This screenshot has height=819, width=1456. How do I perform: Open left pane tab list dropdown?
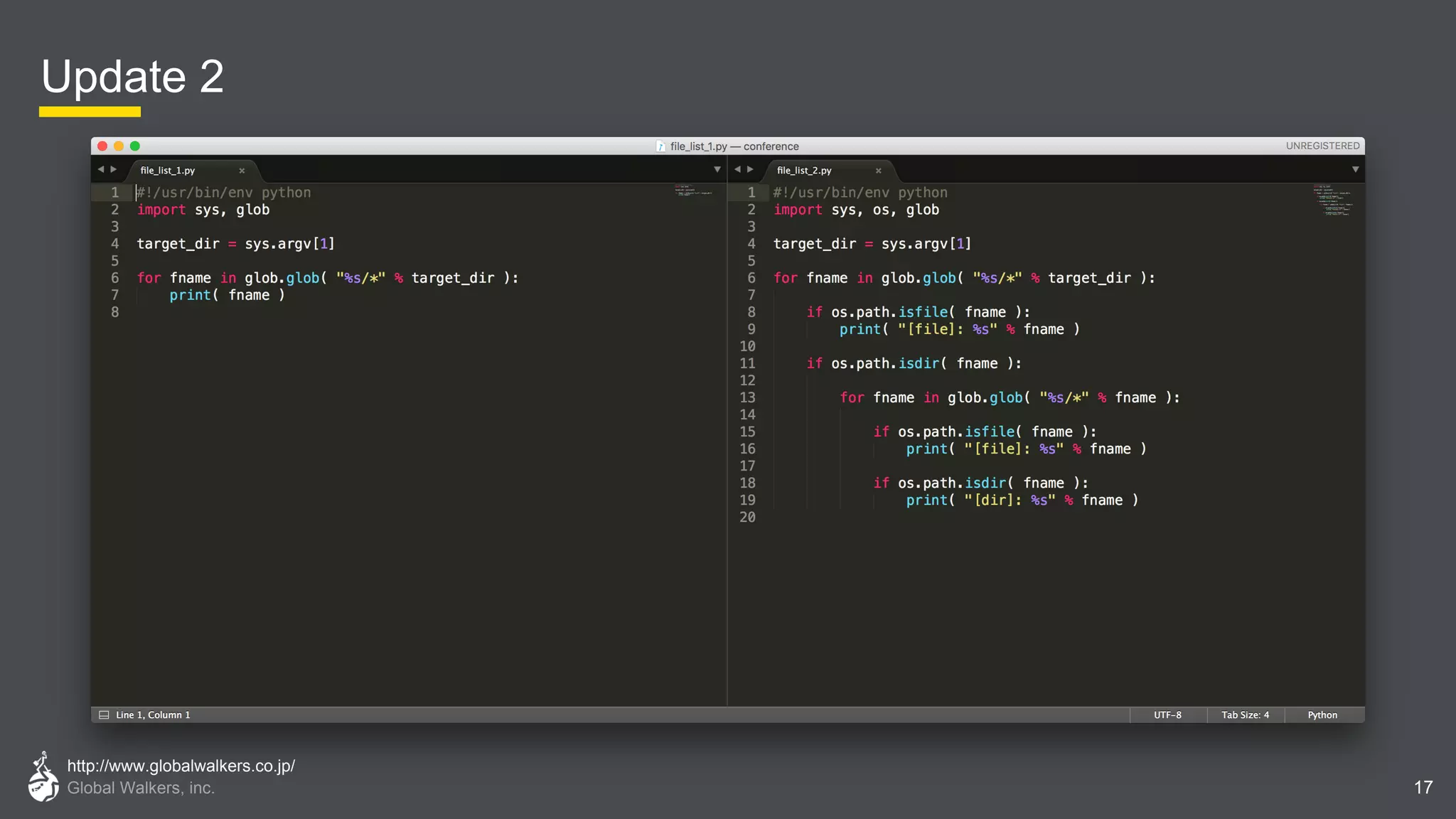point(717,169)
